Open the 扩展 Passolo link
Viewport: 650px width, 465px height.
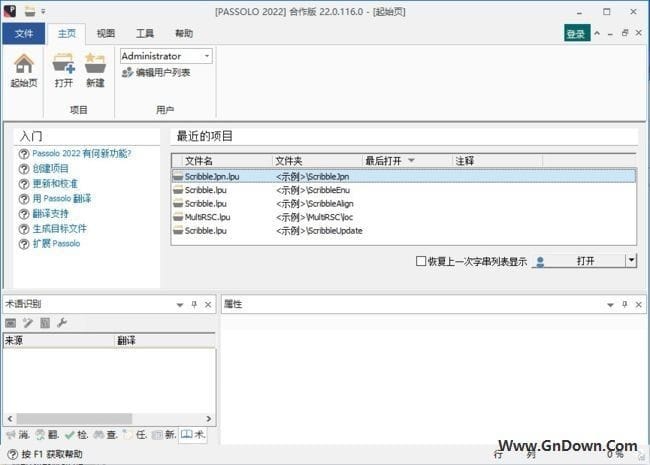pyautogui.click(x=56, y=244)
